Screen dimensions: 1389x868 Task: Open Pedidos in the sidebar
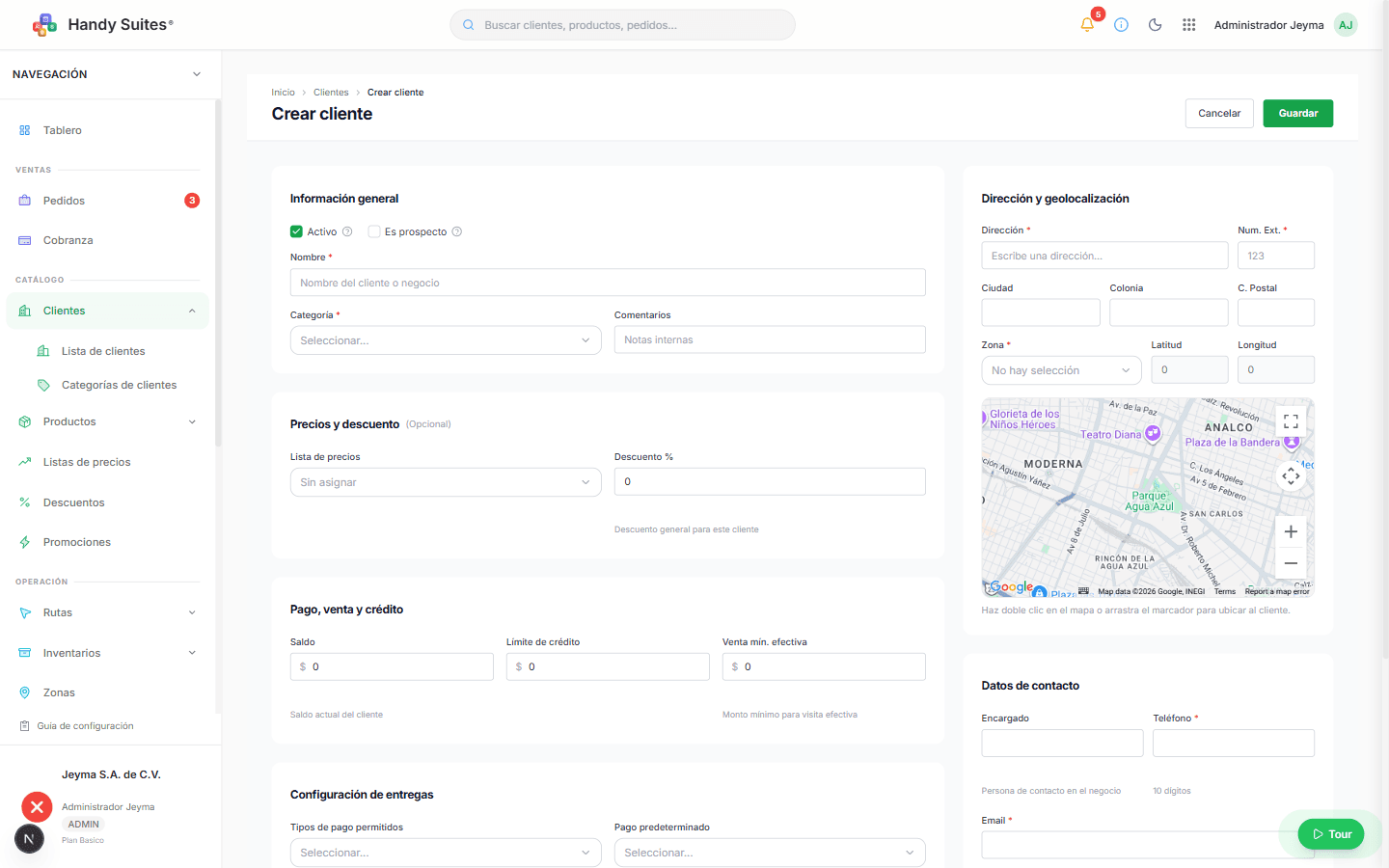pos(65,201)
